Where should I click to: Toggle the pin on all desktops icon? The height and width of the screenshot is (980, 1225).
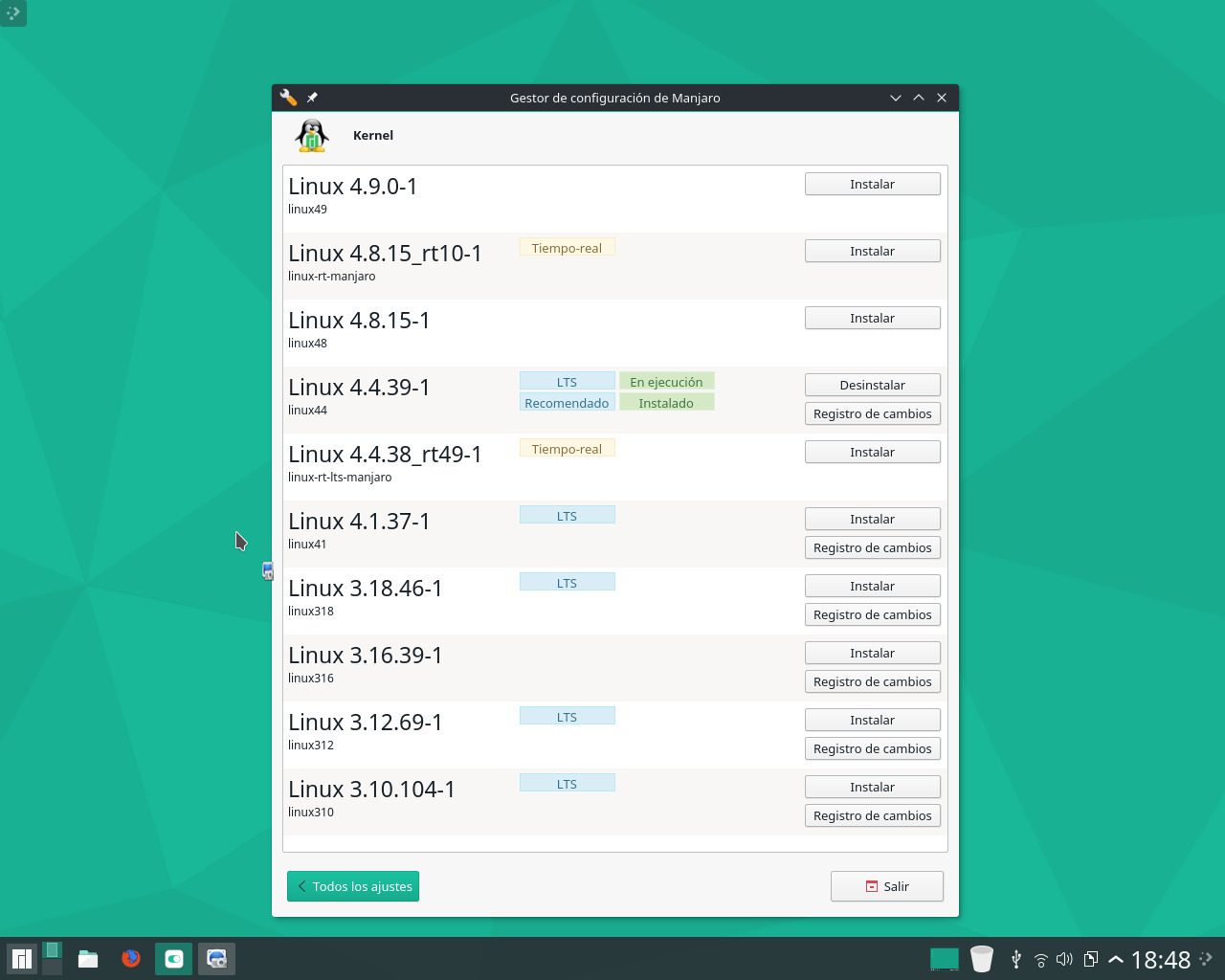312,98
